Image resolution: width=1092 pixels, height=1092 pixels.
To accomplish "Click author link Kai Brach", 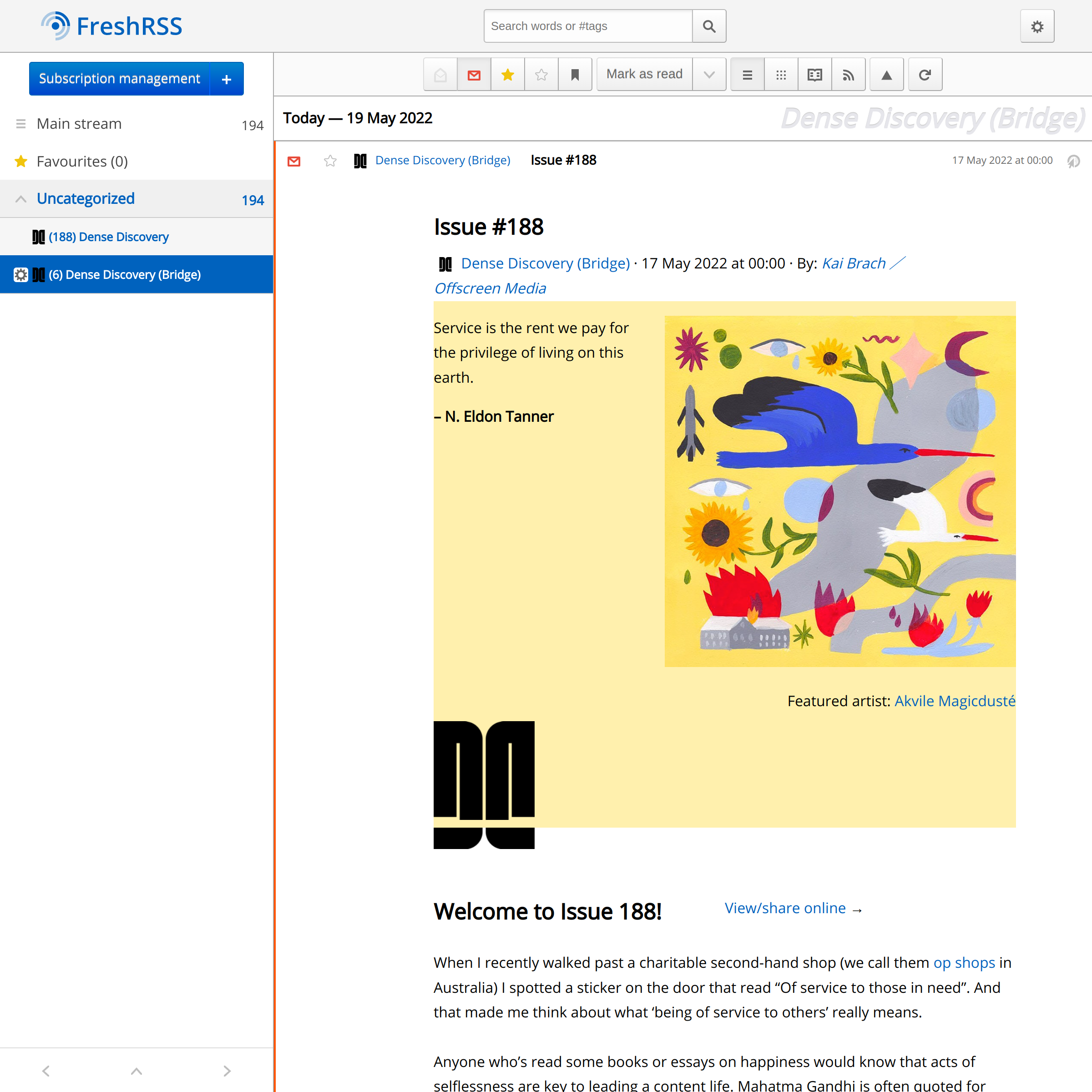I will 854,263.
